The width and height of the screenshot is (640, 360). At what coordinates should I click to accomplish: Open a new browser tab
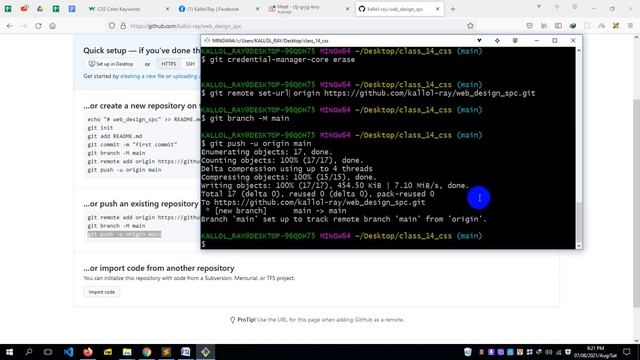(453, 9)
